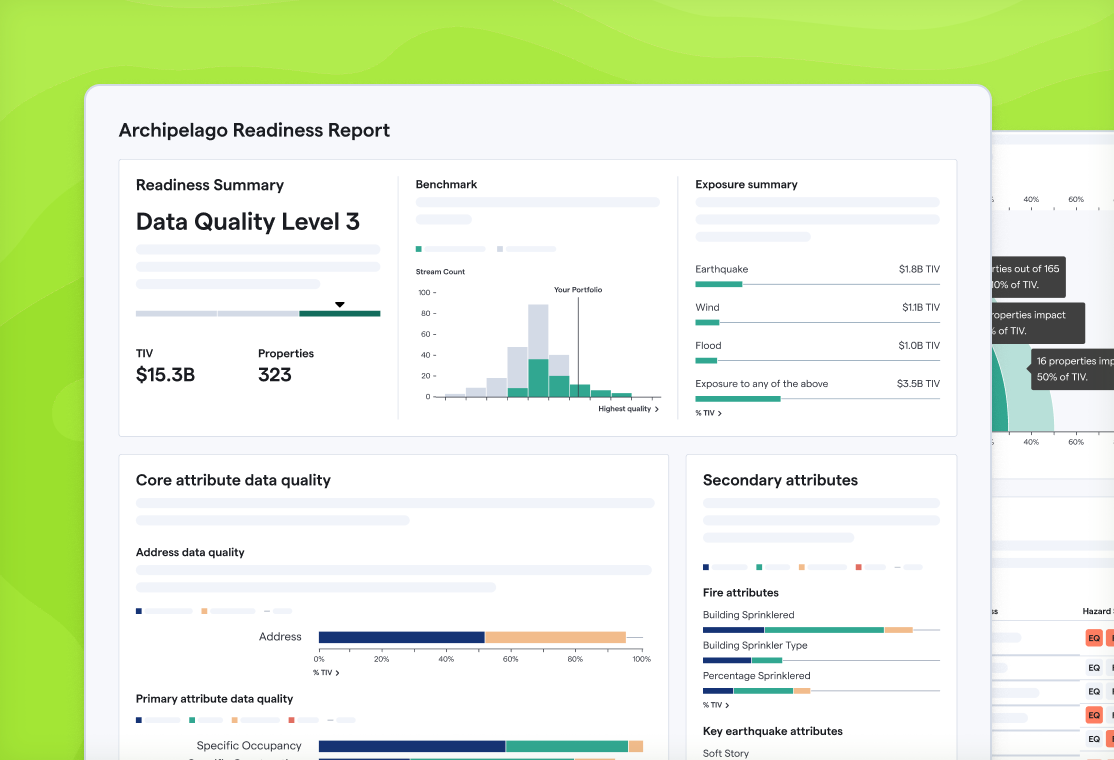Select the Benchmark panel heading
Image resolution: width=1114 pixels, height=760 pixels.
coord(446,184)
